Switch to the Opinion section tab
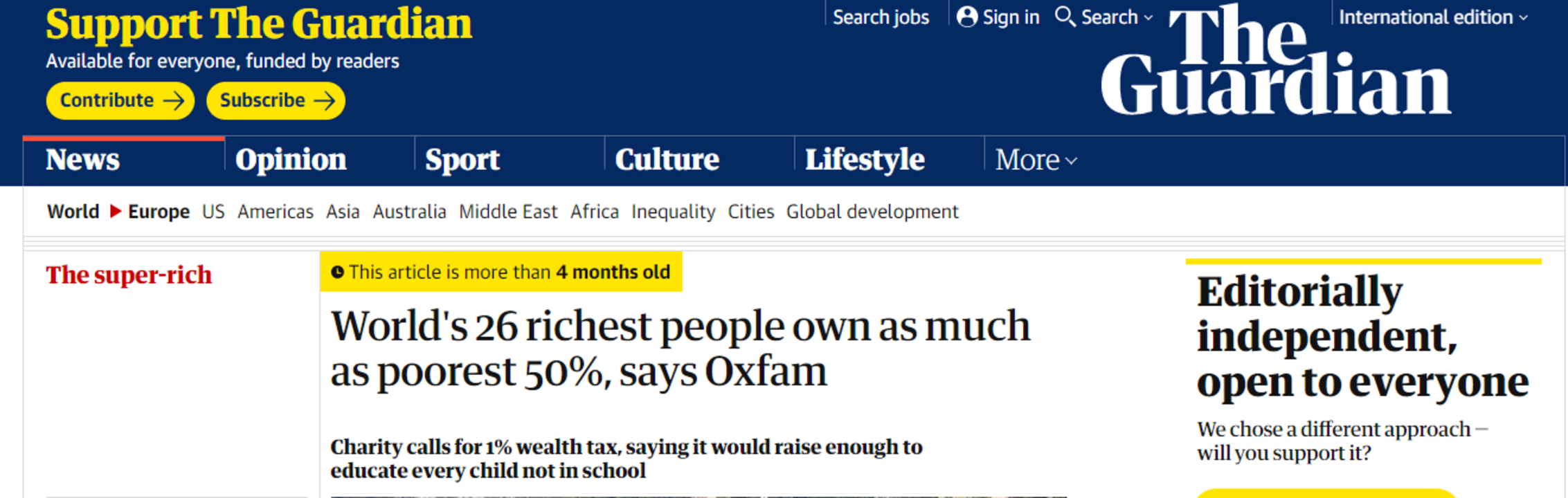The width and height of the screenshot is (1568, 498). point(291,160)
